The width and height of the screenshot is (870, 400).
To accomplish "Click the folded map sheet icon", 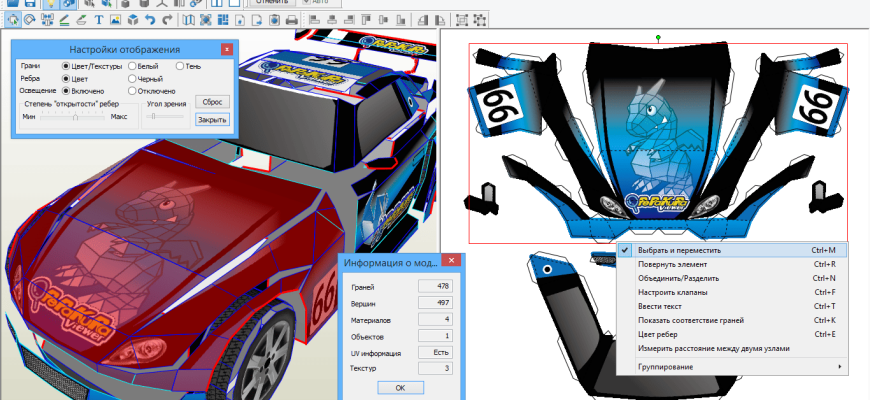I will (189, 20).
